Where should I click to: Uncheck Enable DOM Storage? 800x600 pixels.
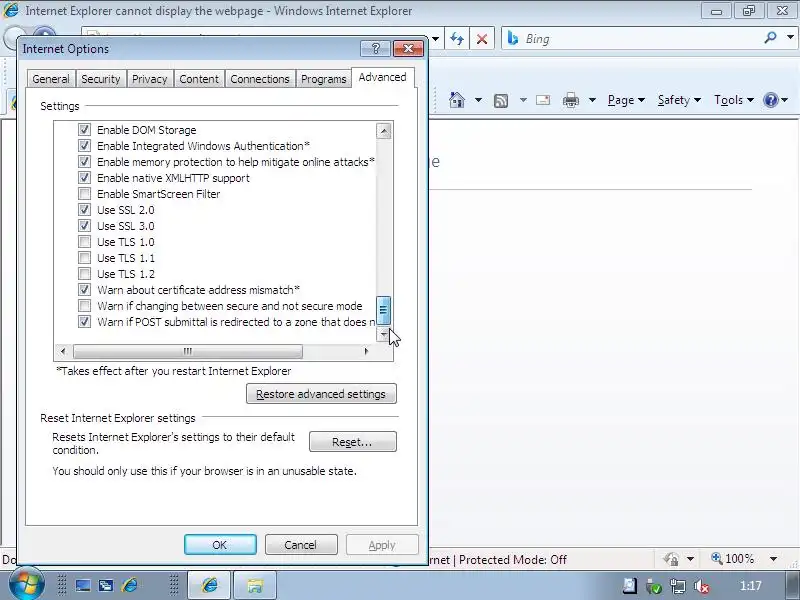[x=85, y=130]
